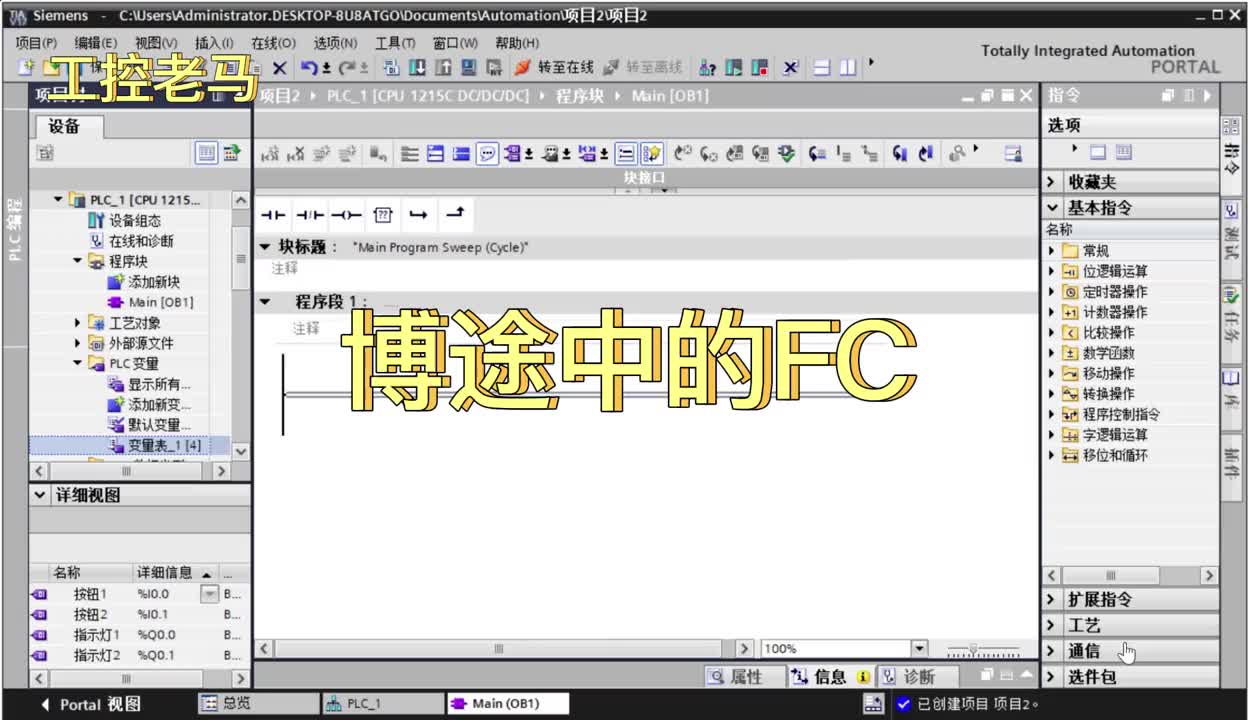Open Online & diagnostics item (在线和诊断)
The width and height of the screenshot is (1248, 720).
click(141, 241)
